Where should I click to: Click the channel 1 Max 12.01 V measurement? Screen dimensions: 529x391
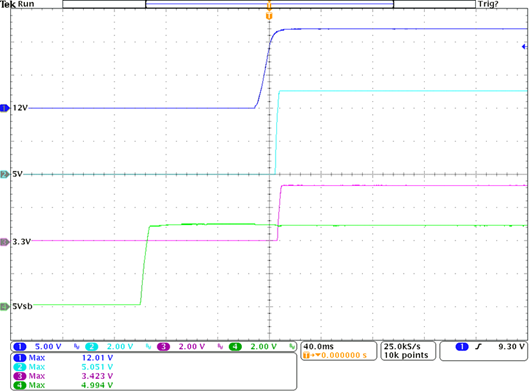coord(63,358)
